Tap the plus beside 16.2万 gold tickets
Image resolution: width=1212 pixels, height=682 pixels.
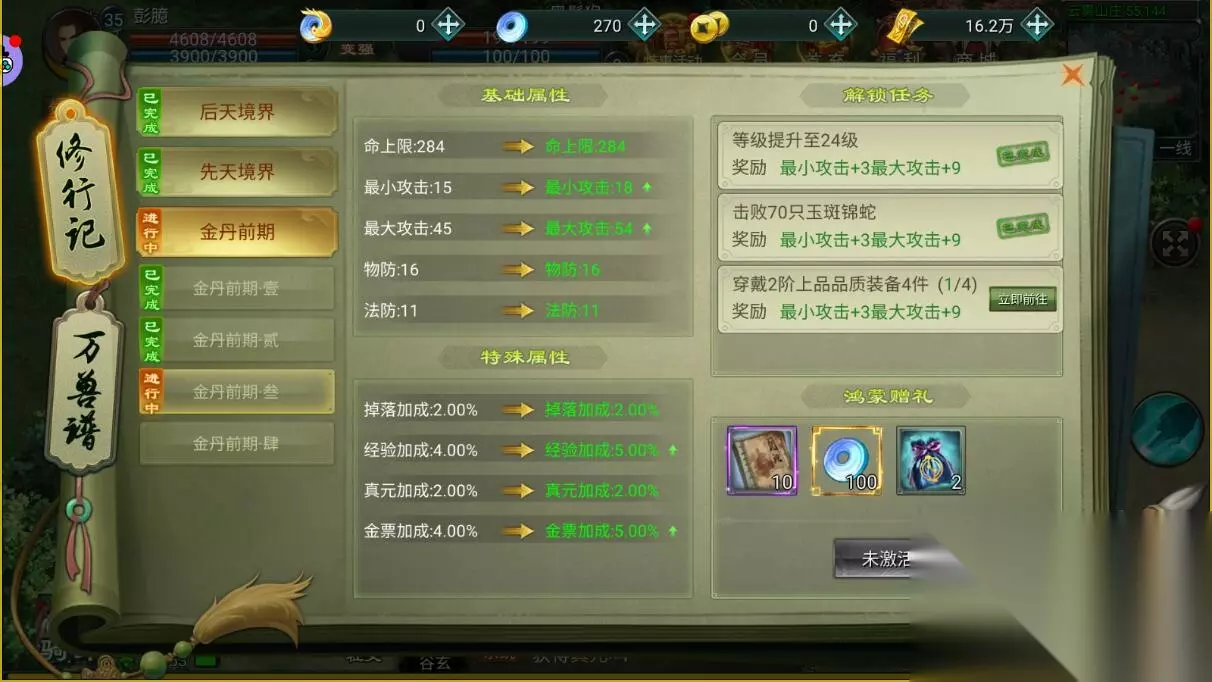click(1037, 25)
